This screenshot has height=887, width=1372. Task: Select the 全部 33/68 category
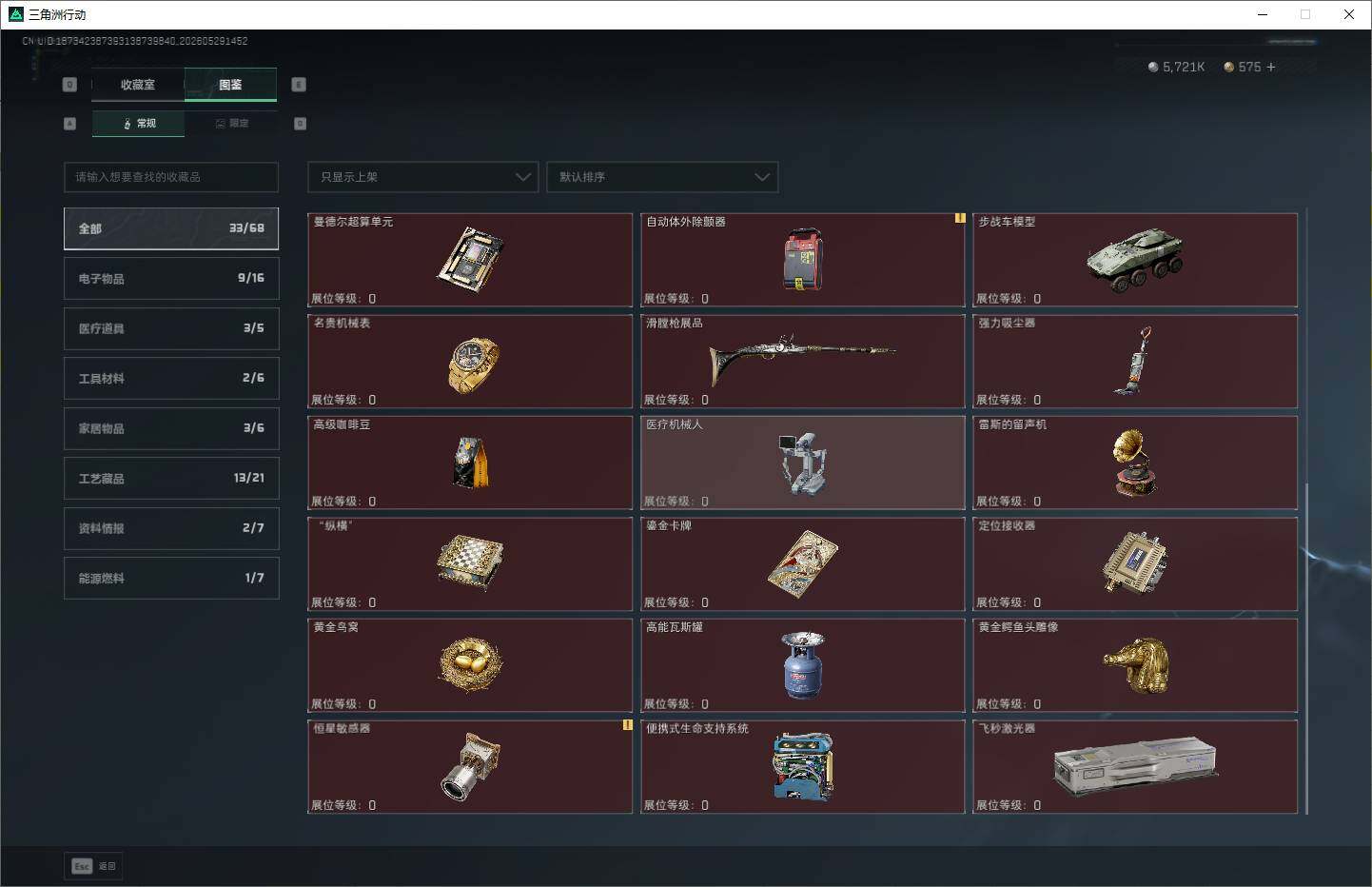(x=171, y=228)
